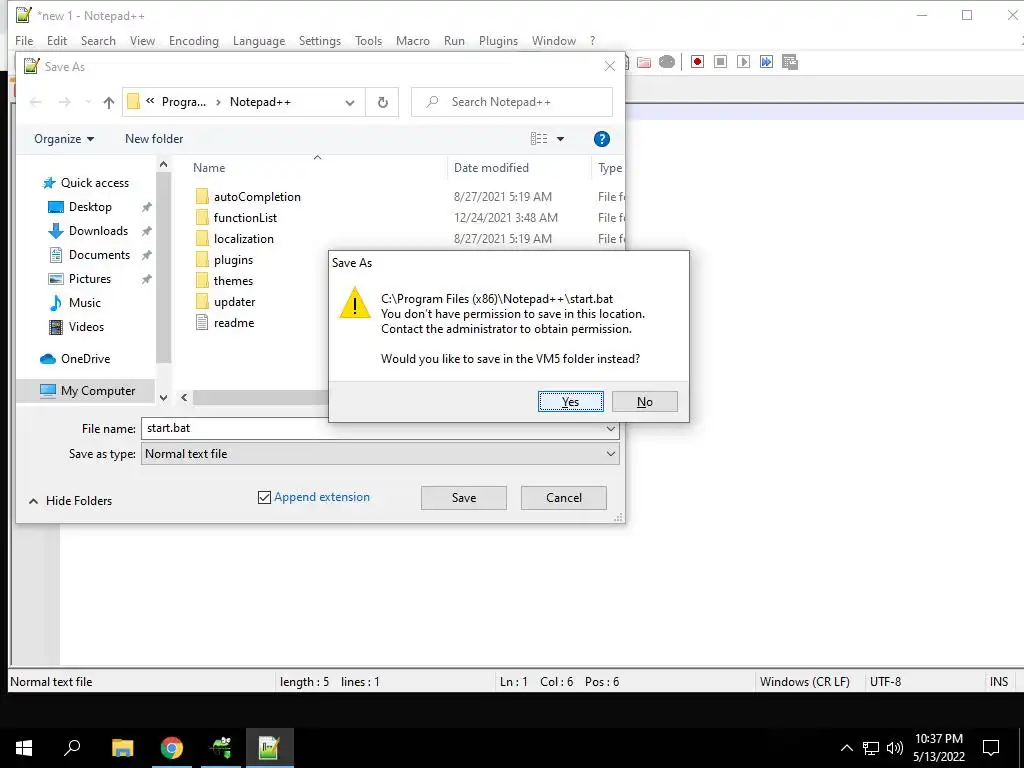
Task: Click the Append extension link text
Action: point(322,497)
